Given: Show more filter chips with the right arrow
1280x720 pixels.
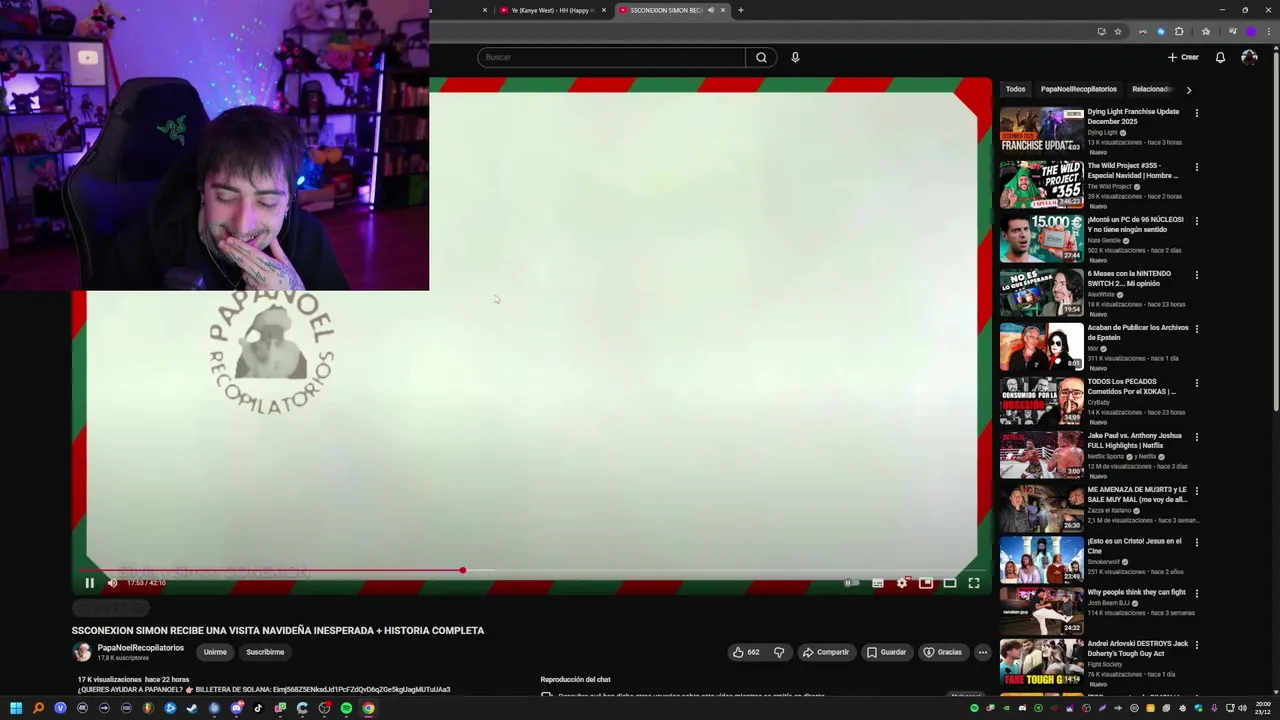Looking at the screenshot, I should point(1188,90).
